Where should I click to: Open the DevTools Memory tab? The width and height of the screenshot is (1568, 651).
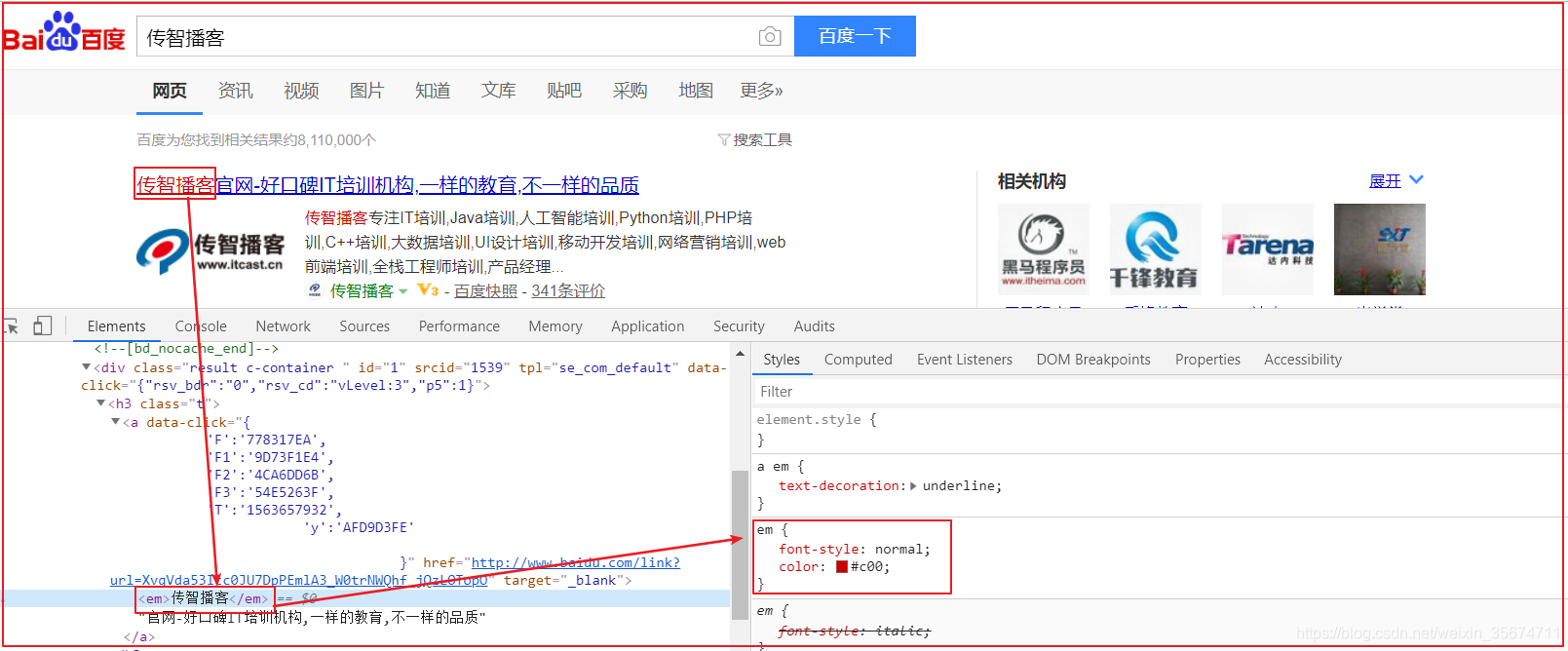pyautogui.click(x=555, y=326)
